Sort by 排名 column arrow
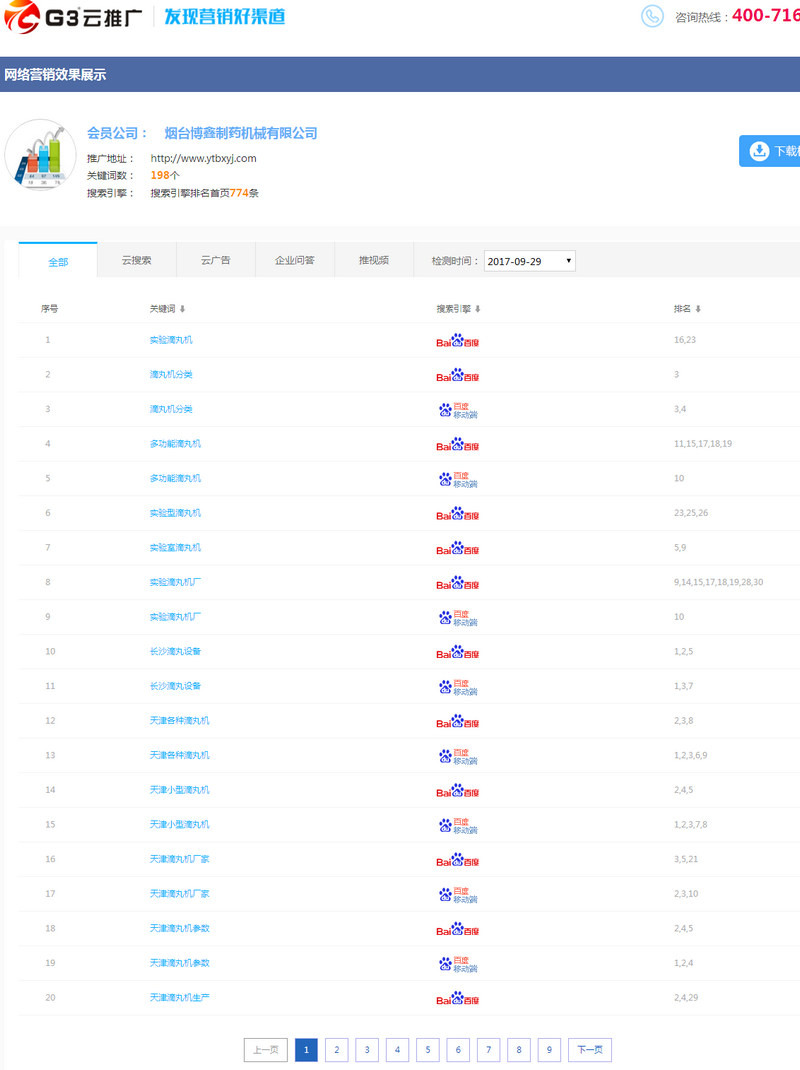 pyautogui.click(x=698, y=309)
